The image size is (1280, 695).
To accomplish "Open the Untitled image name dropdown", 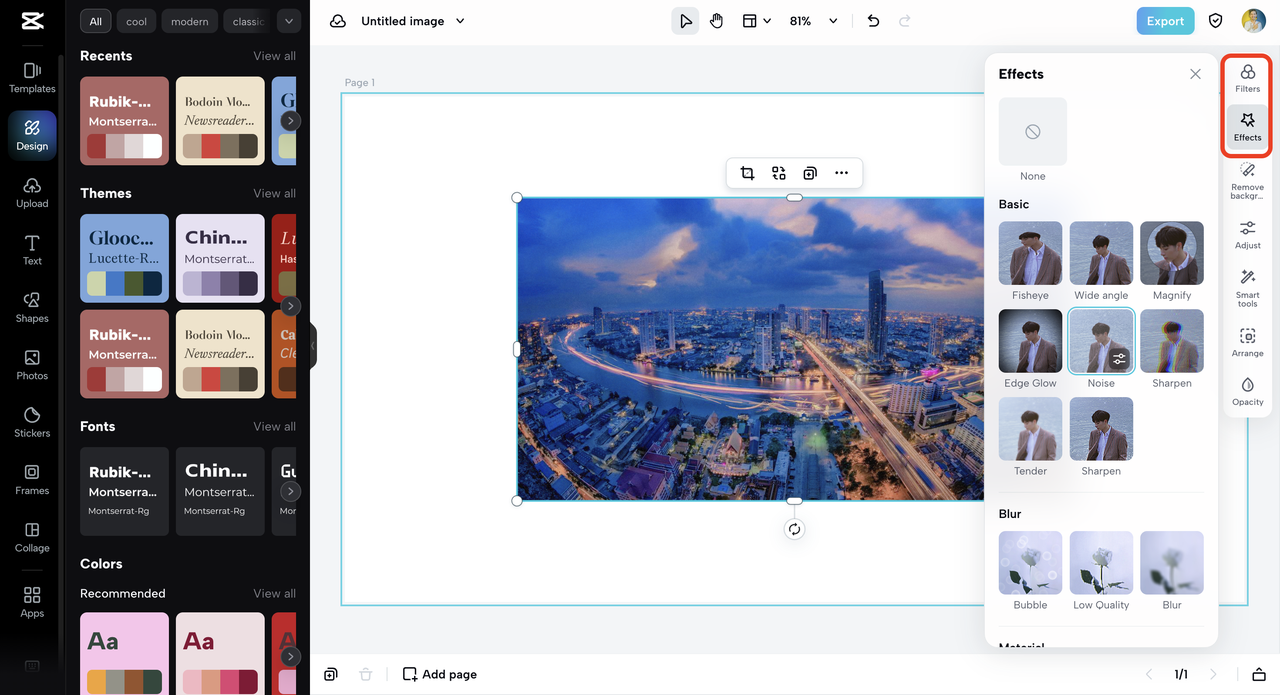I will tap(413, 21).
